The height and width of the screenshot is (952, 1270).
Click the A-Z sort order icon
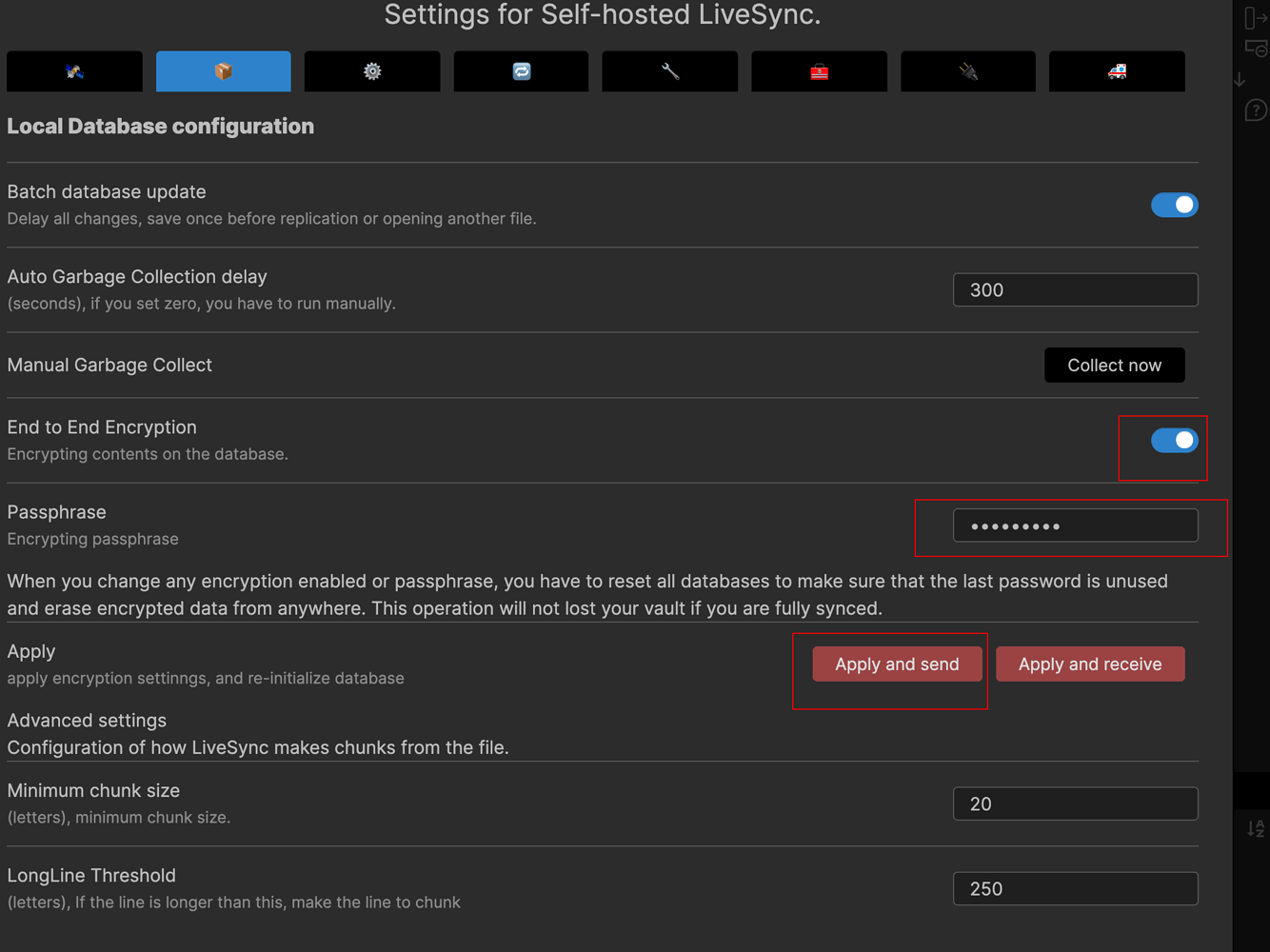(x=1256, y=828)
